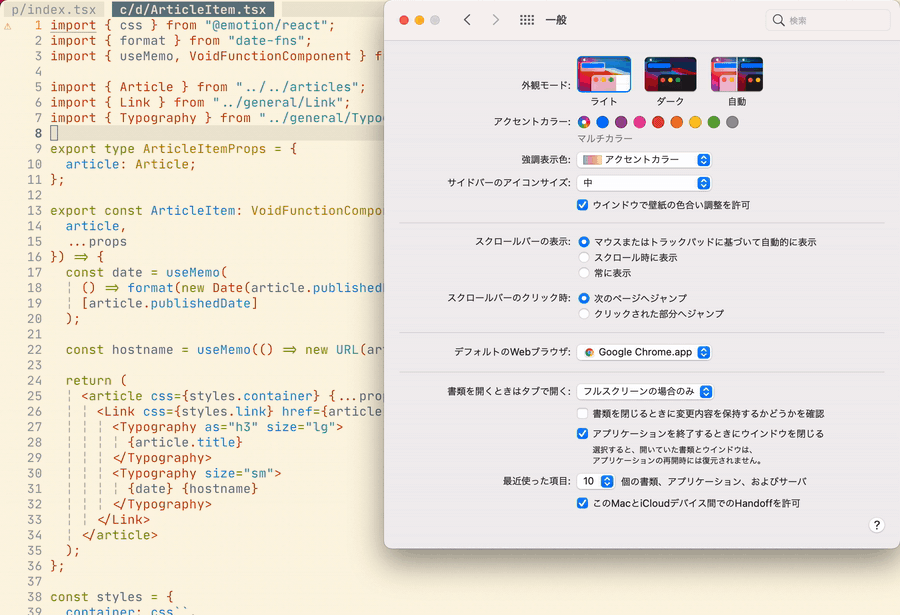This screenshot has height=615, width=900.
Task: Choose the orange accent color
Action: click(x=677, y=122)
